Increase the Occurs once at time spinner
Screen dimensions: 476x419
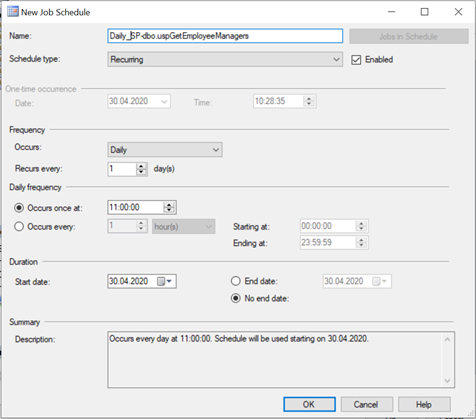(169, 205)
